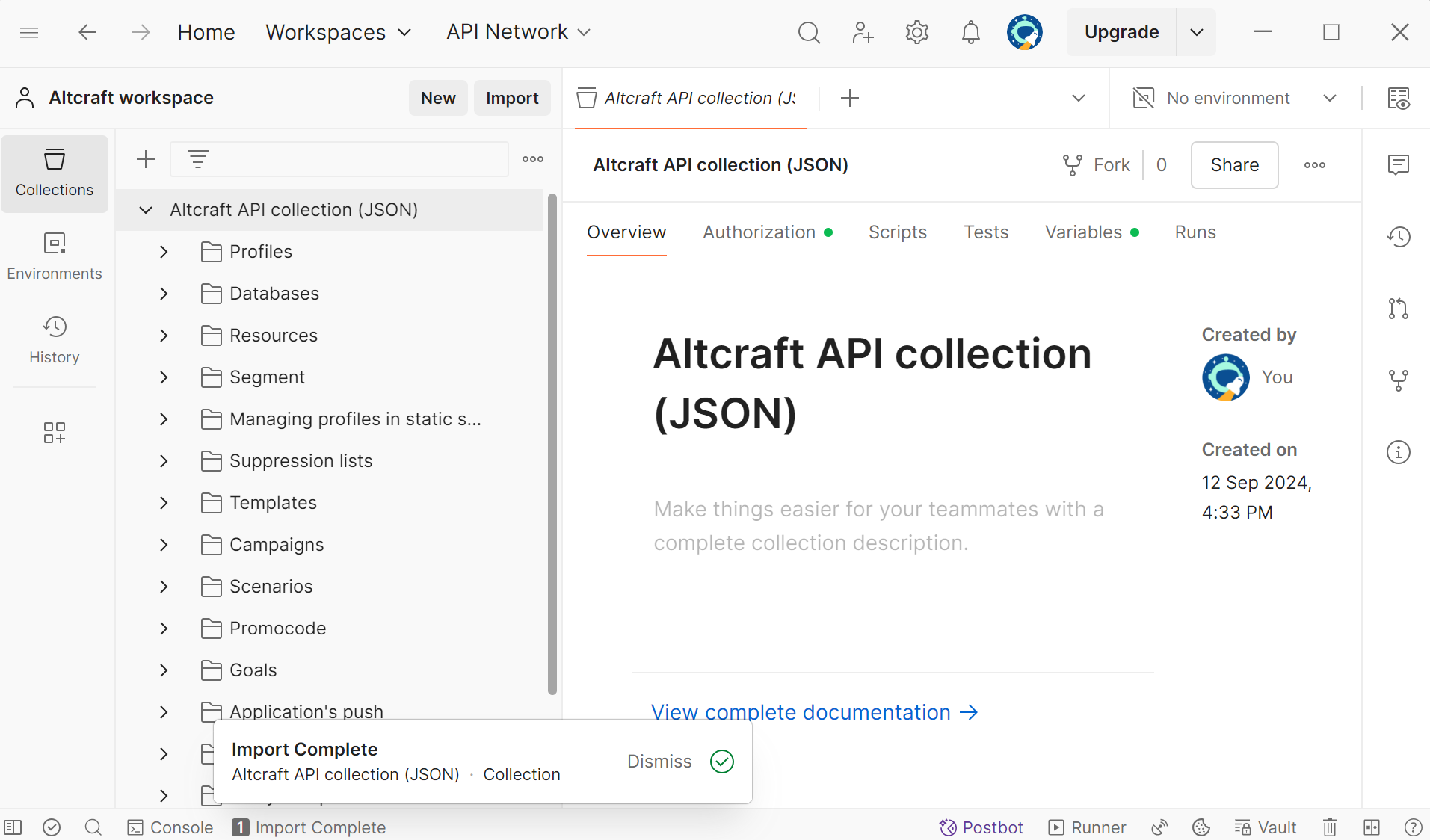The image size is (1430, 840).
Task: Click the Fork button
Action: 1097,165
